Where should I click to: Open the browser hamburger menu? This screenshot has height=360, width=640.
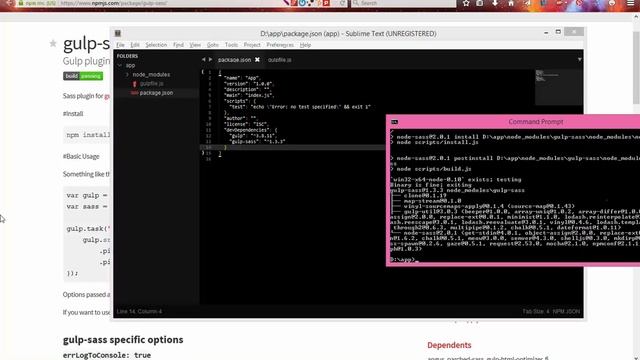(x=631, y=3)
